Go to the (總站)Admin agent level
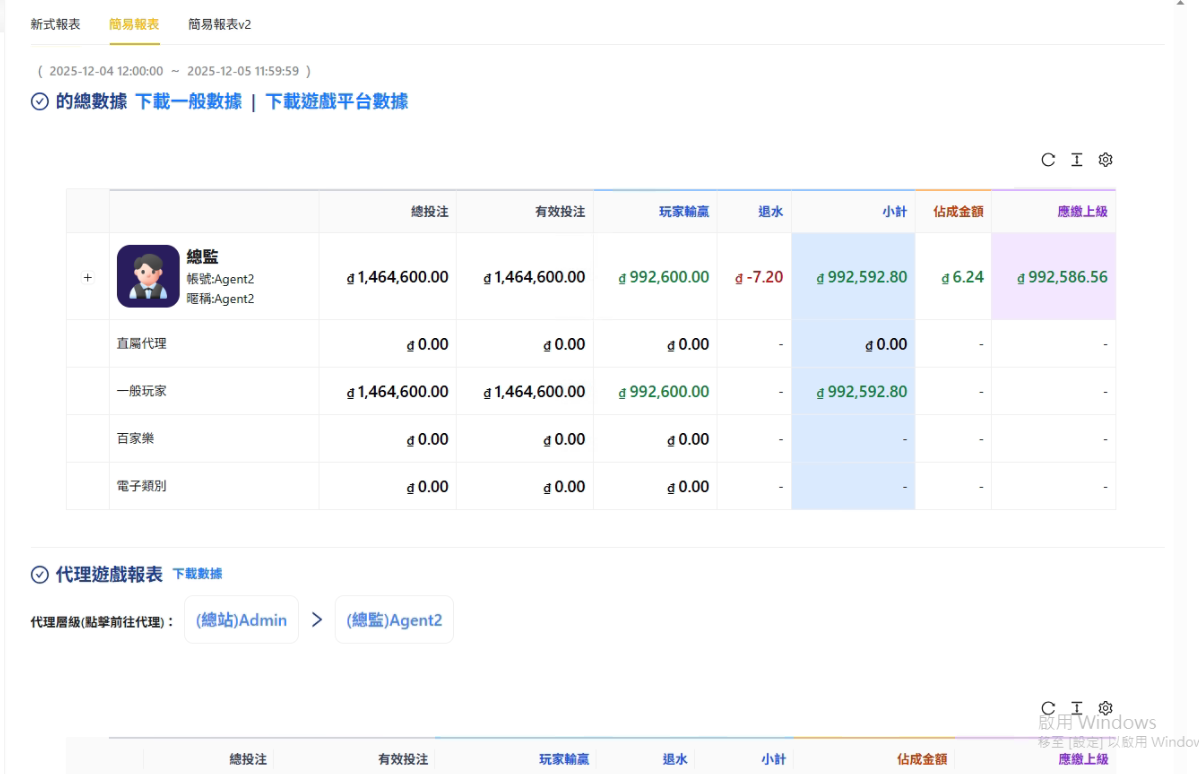1199x774 pixels. 241,620
